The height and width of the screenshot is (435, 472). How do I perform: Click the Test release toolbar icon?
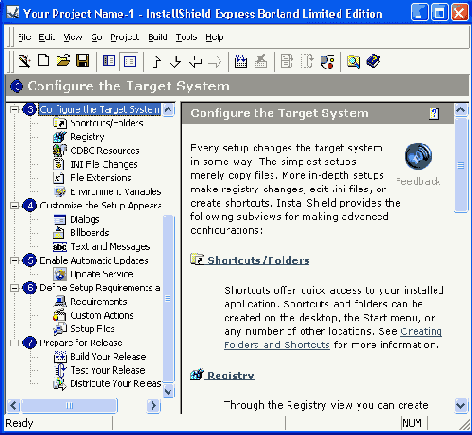[x=307, y=61]
